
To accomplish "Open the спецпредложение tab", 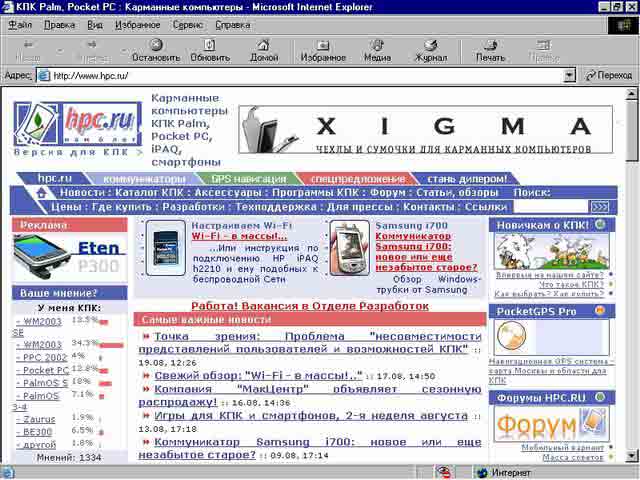I will tap(358, 179).
